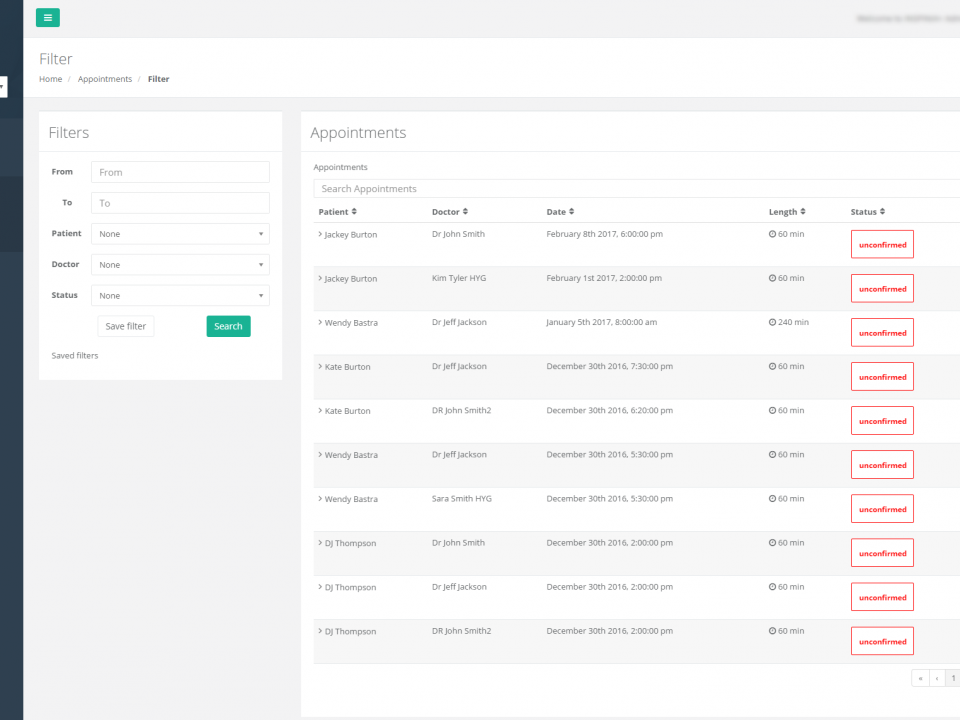Go to Home breadcrumb link
The width and height of the screenshot is (960, 720).
(50, 79)
